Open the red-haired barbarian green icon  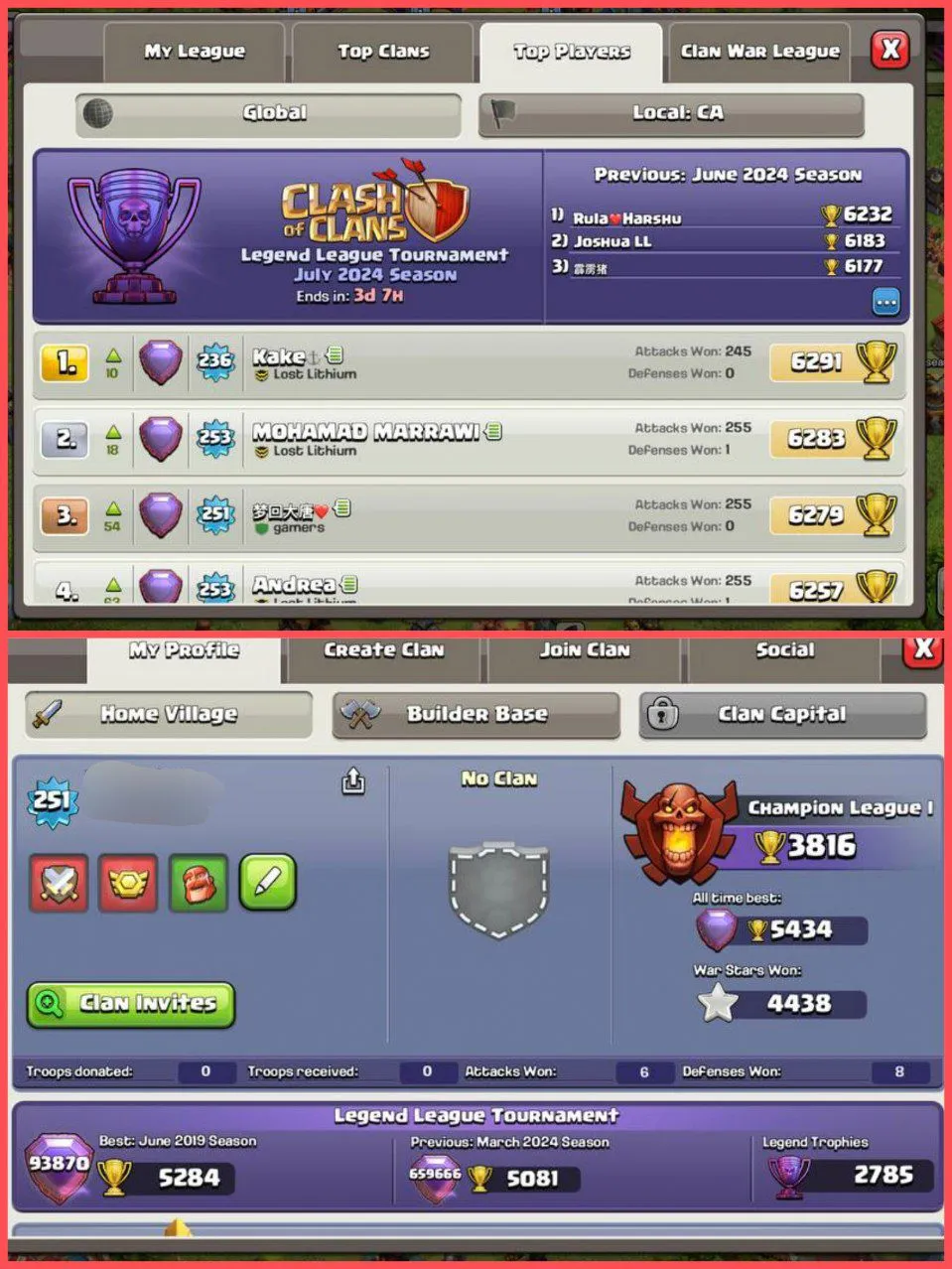pyautogui.click(x=198, y=883)
